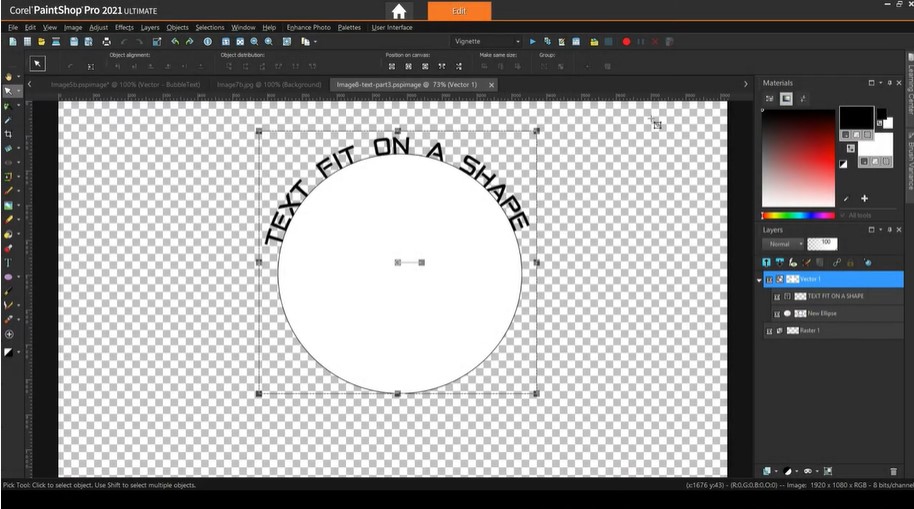
Task: Click the Open file folder icon
Action: (x=41, y=41)
